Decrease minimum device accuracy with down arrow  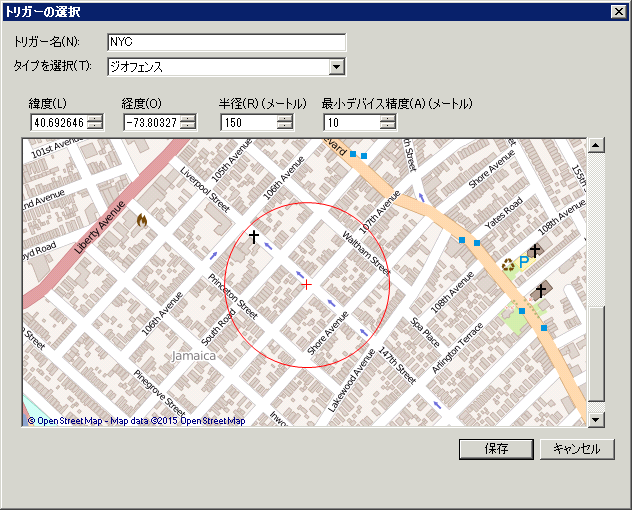pos(388,126)
